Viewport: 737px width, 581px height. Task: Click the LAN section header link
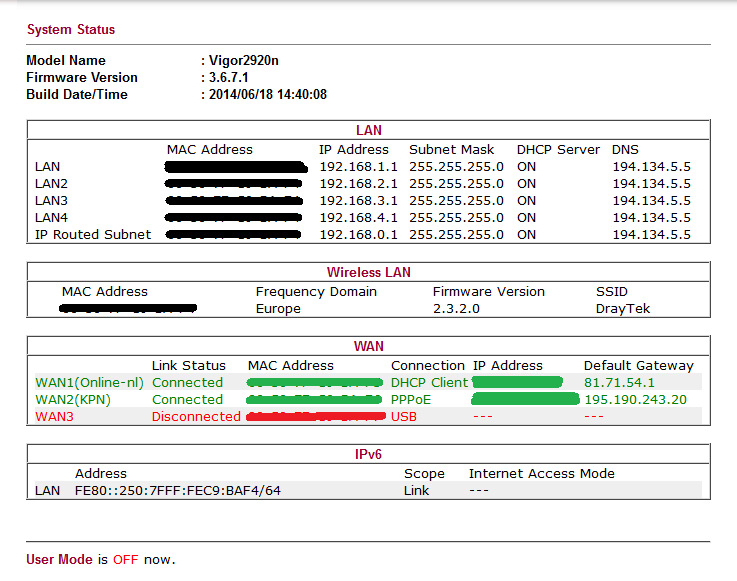tap(368, 130)
